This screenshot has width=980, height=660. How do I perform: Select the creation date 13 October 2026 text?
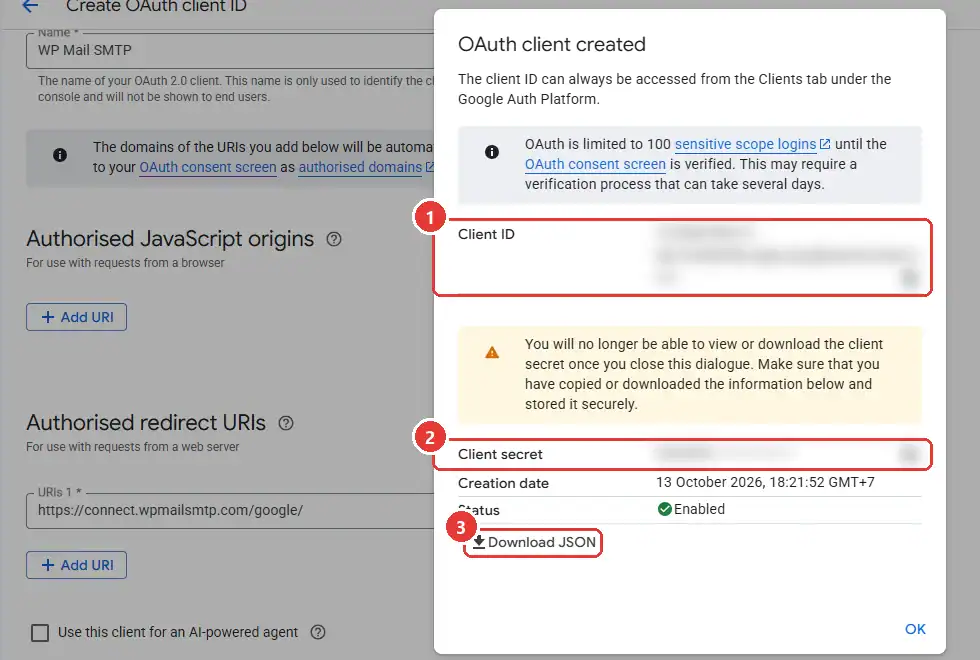[765, 482]
